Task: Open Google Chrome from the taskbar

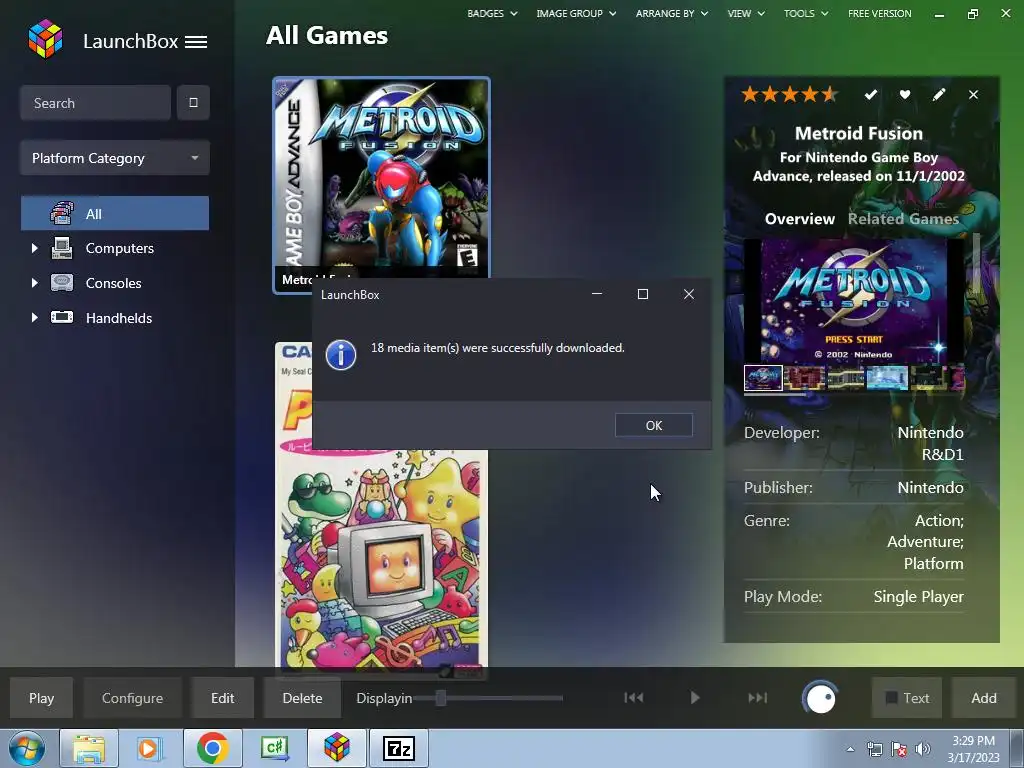Action: click(x=212, y=748)
